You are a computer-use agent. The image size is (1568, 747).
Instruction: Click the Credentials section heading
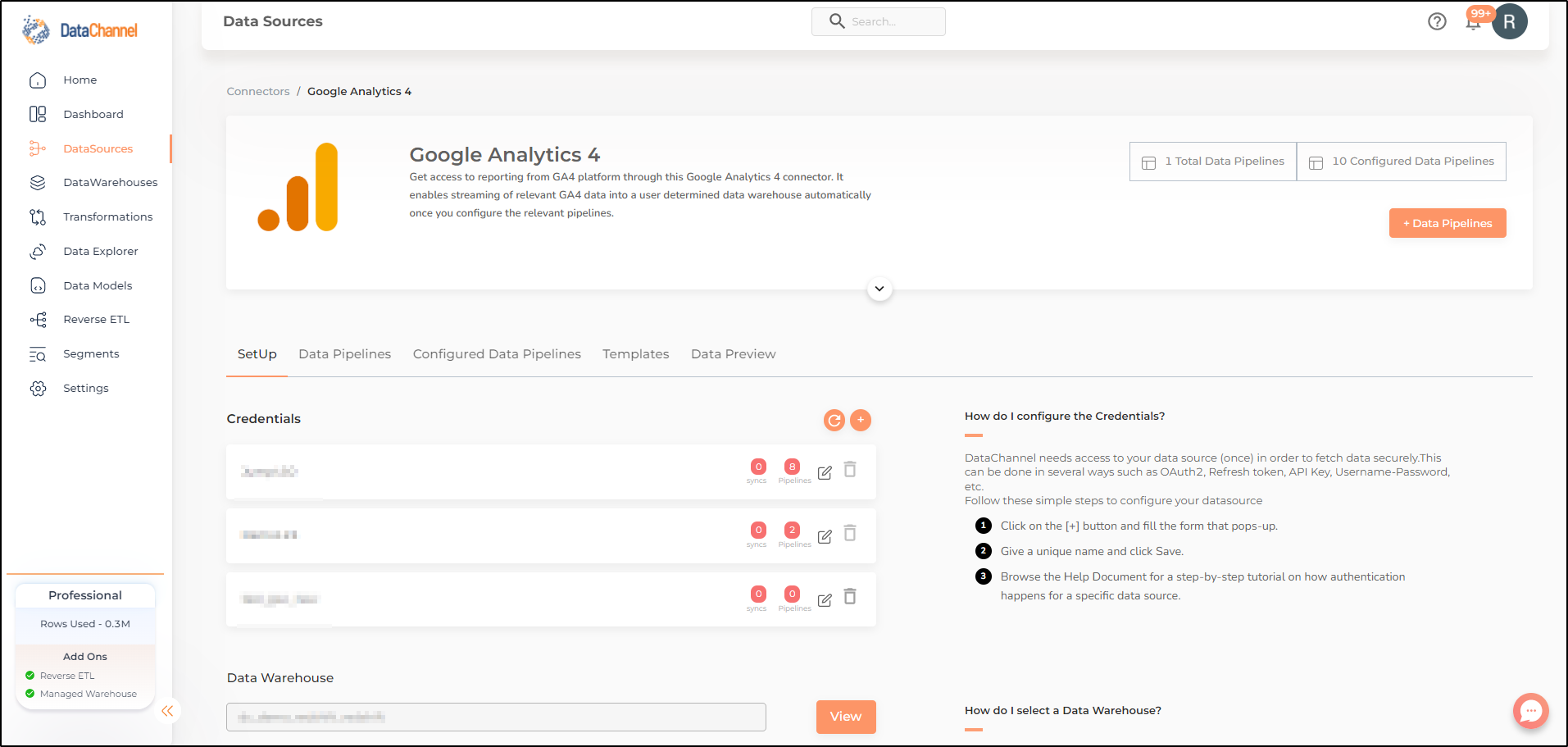[264, 419]
